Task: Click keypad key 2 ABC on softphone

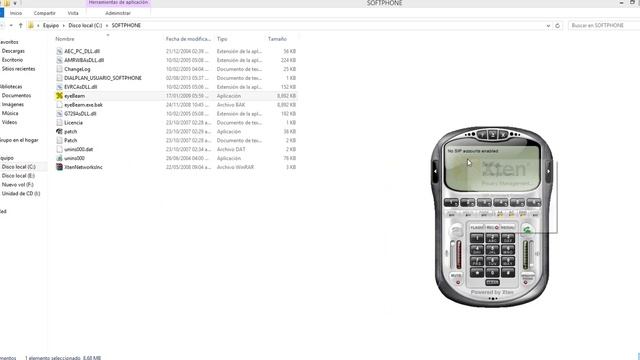Action: (492, 238)
